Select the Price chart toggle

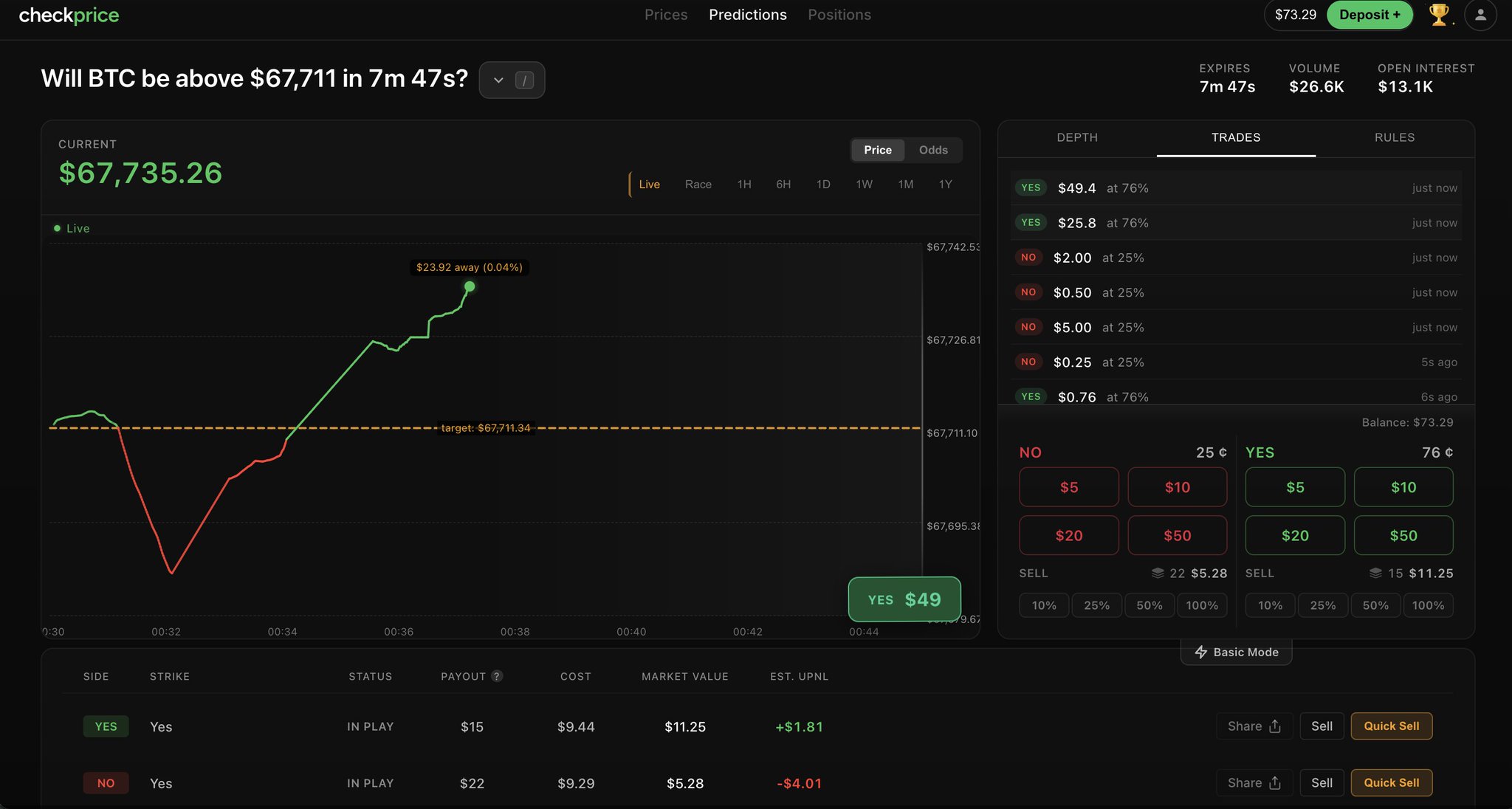(877, 150)
